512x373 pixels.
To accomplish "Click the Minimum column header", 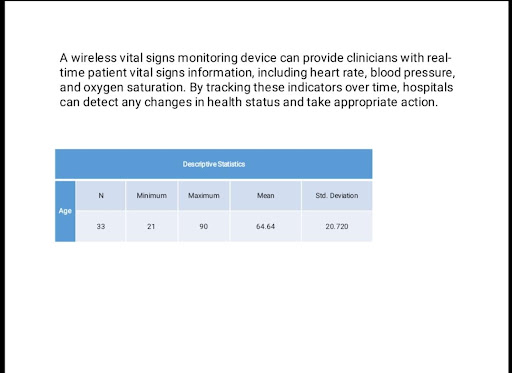I will (152, 196).
